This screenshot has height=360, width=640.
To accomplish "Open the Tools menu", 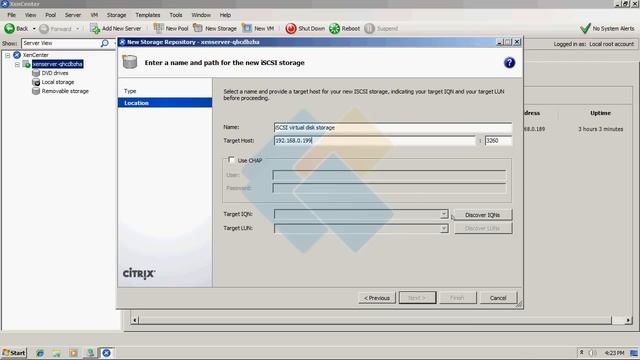I will pos(176,15).
